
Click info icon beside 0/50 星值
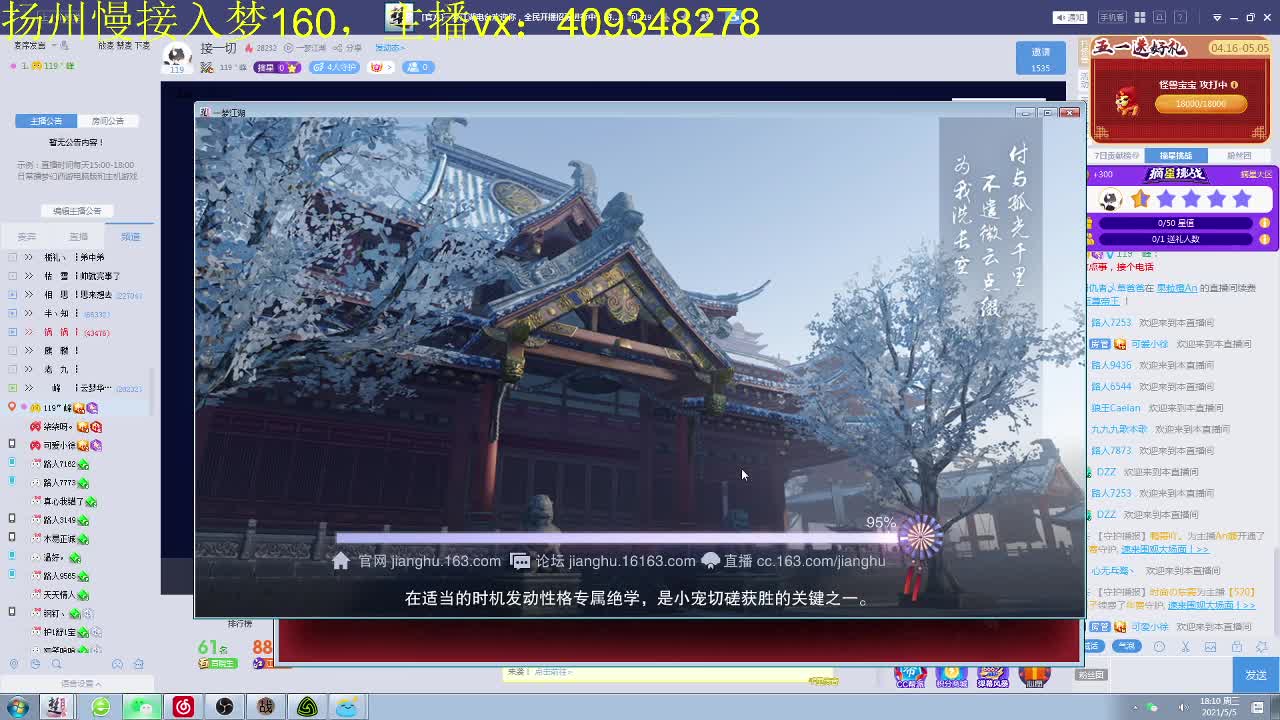pyautogui.click(x=1265, y=223)
